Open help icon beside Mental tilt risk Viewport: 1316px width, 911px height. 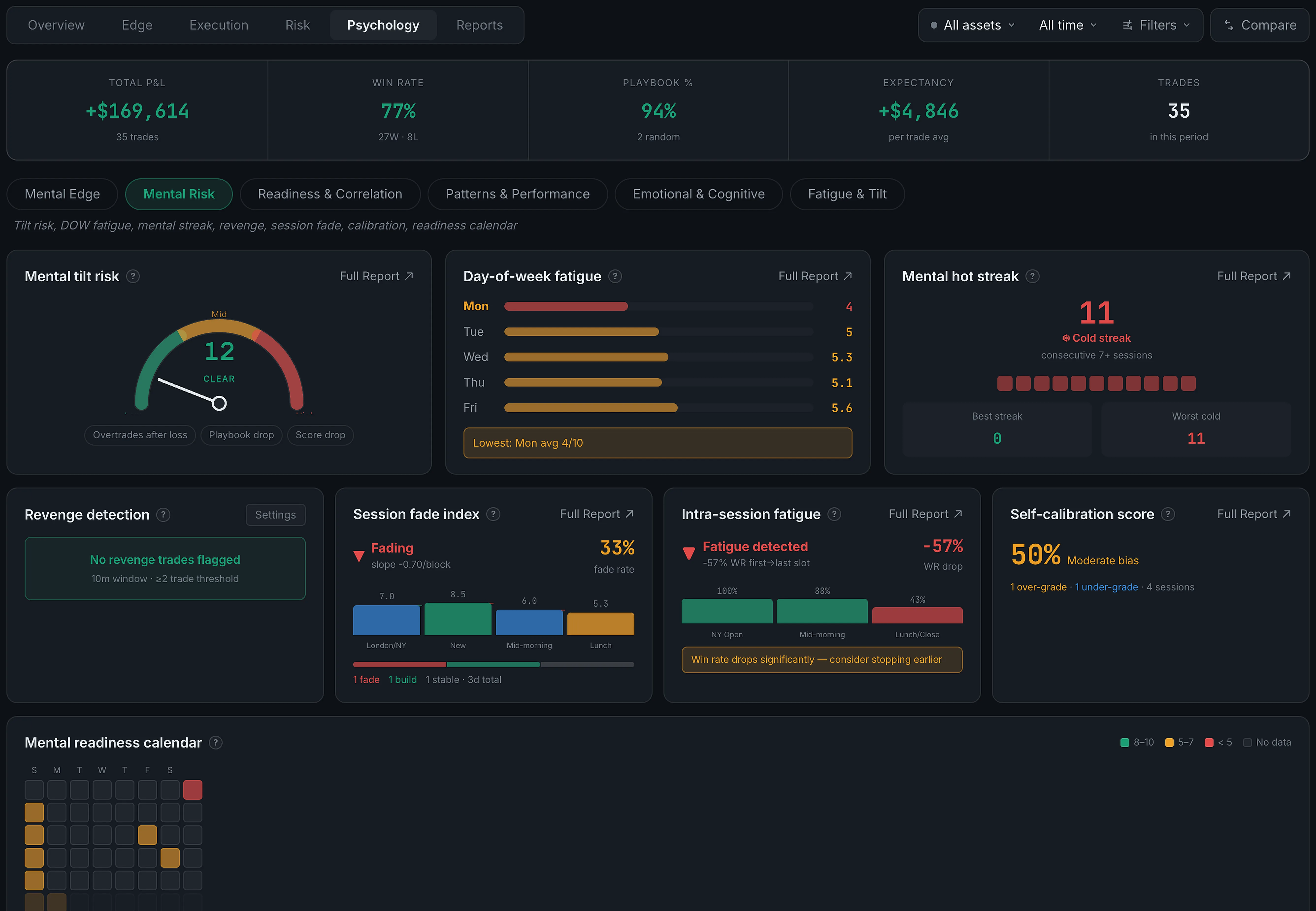click(x=133, y=276)
